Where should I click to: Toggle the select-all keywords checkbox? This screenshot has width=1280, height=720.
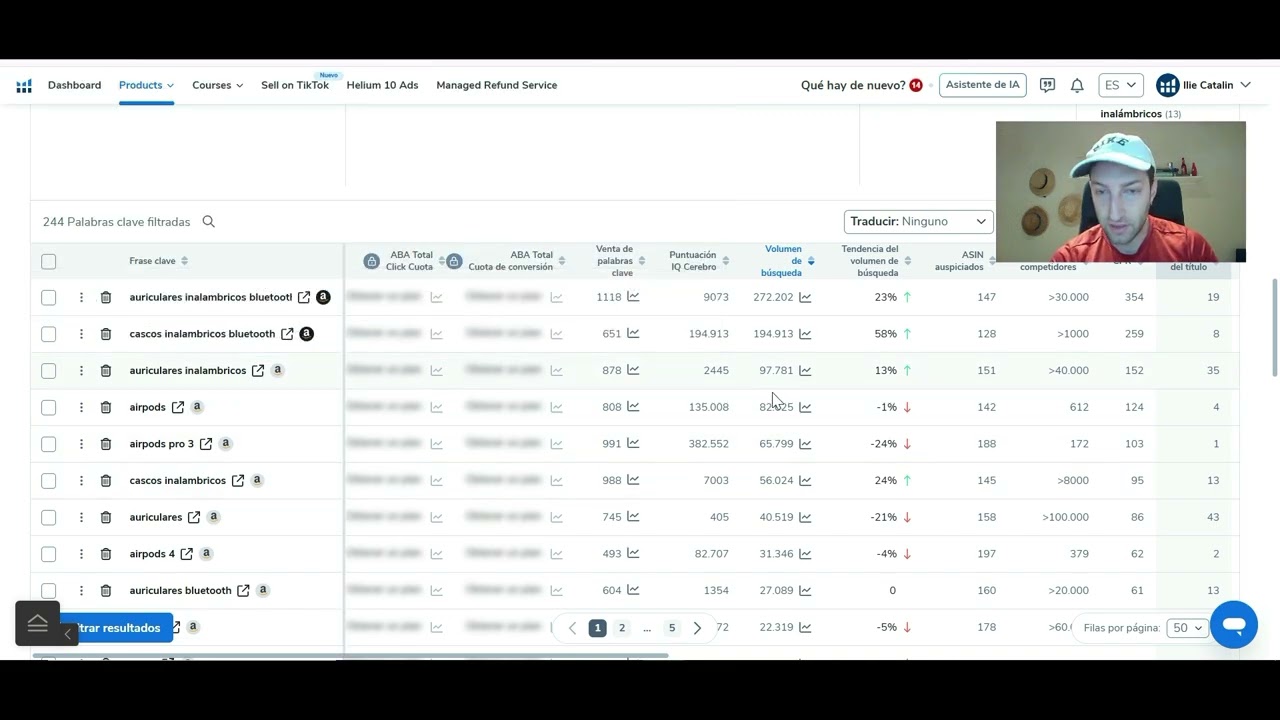49,262
